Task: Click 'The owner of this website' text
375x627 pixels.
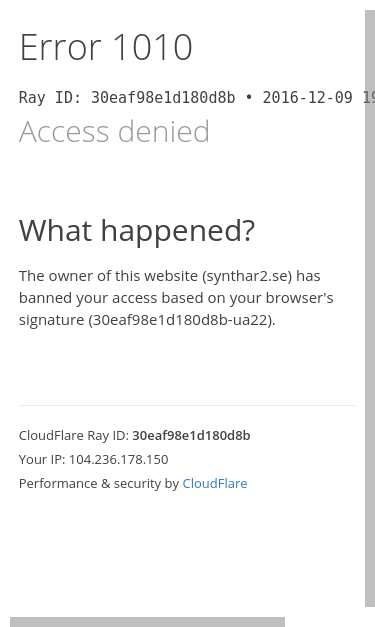Action: click(108, 276)
